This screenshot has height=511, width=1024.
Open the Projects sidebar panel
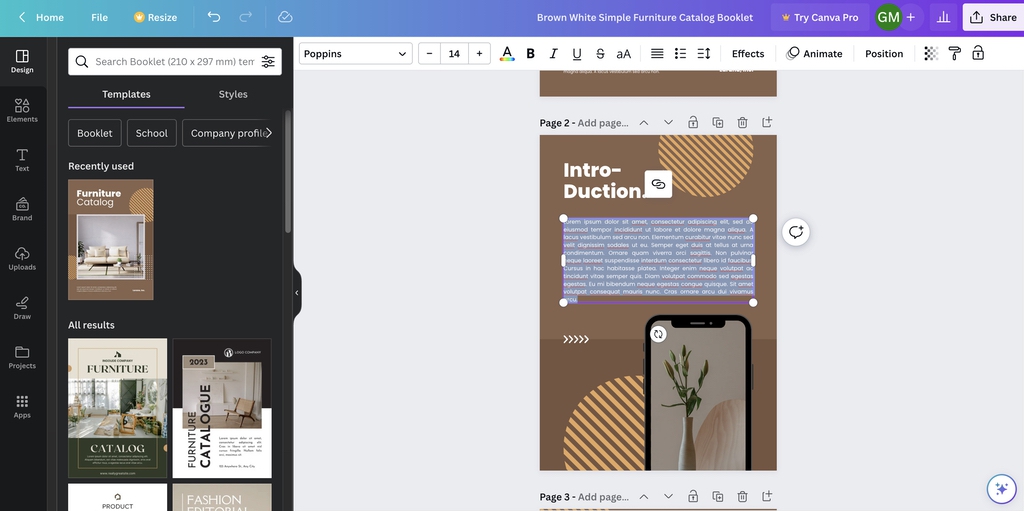coord(22,357)
